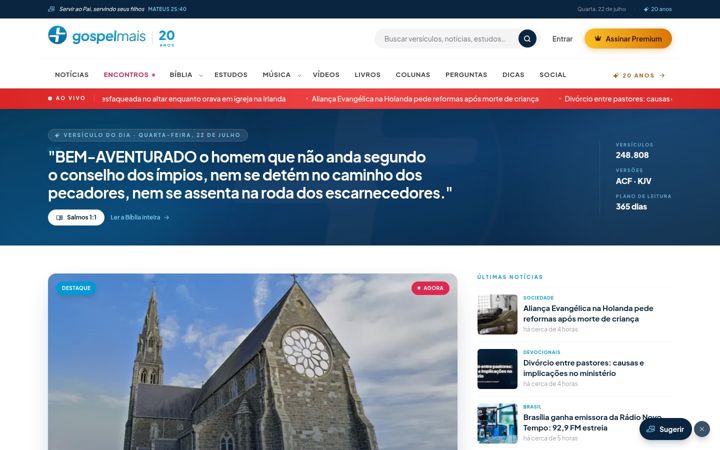Click the 20 ANOS link in navbar

tap(639, 75)
